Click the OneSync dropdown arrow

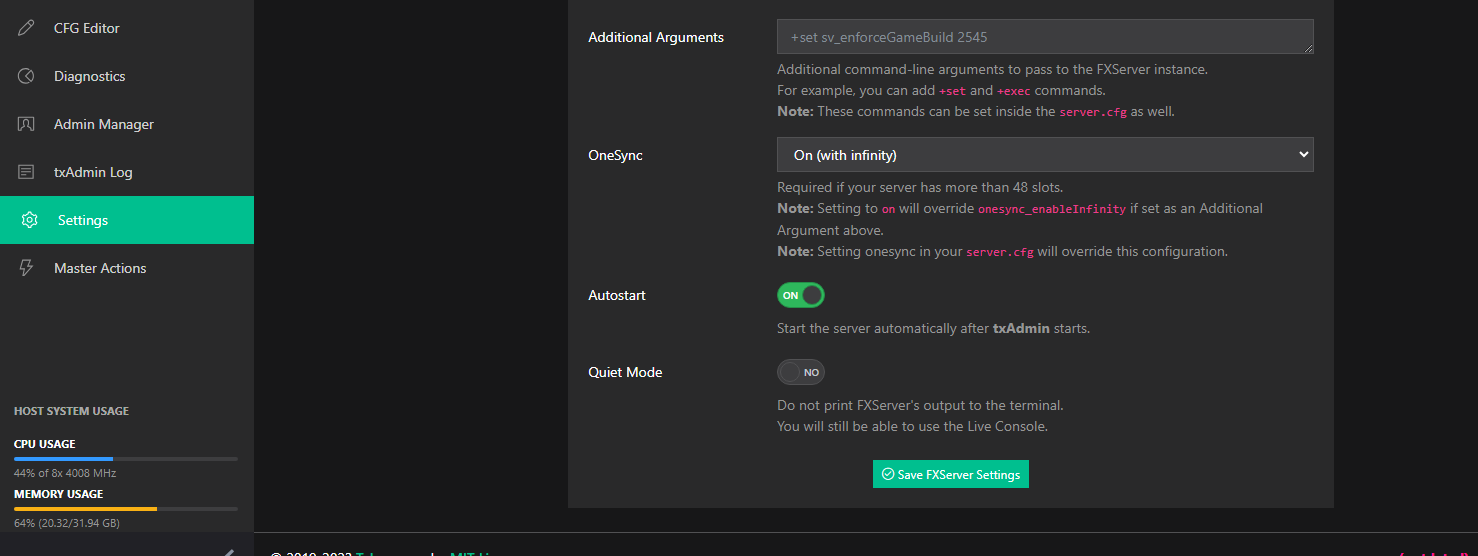pyautogui.click(x=1302, y=155)
